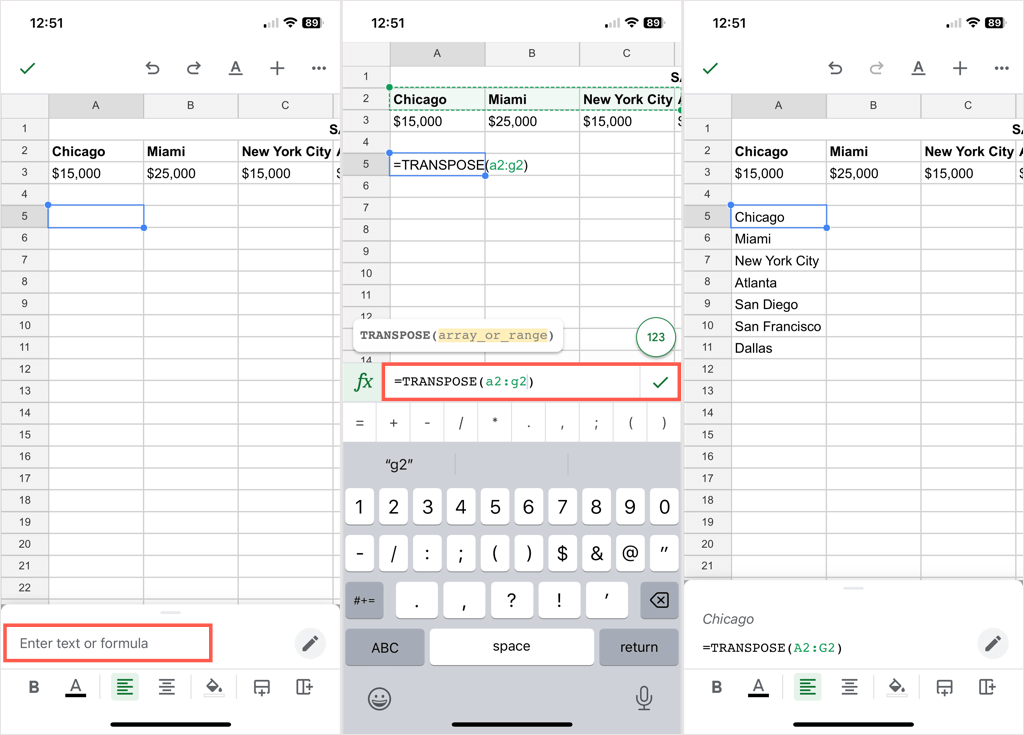1024x735 pixels.
Task: Confirm formula with checkmark beside the fx bar
Action: [x=660, y=383]
